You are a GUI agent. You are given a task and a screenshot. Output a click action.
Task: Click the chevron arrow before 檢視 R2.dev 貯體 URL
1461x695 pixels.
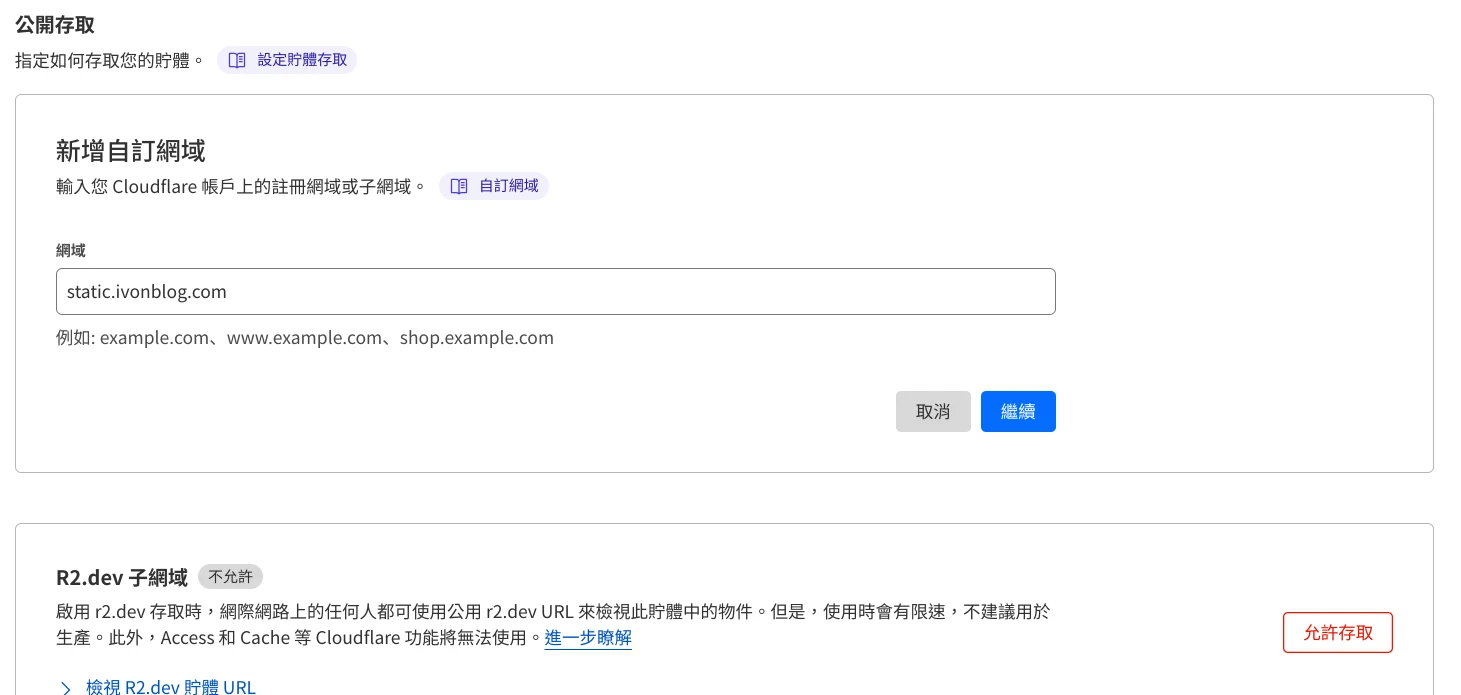coord(66,687)
